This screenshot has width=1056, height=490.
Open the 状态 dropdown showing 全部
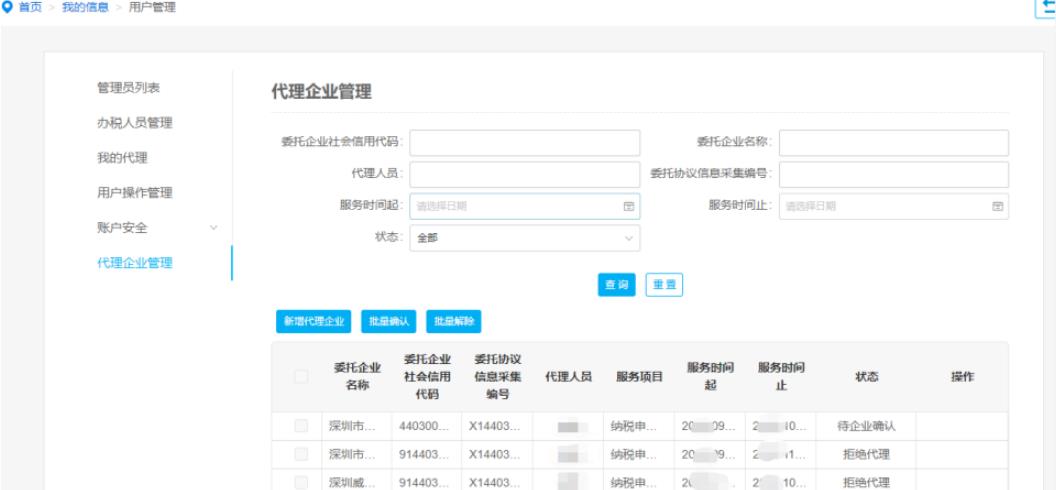[x=524, y=239]
